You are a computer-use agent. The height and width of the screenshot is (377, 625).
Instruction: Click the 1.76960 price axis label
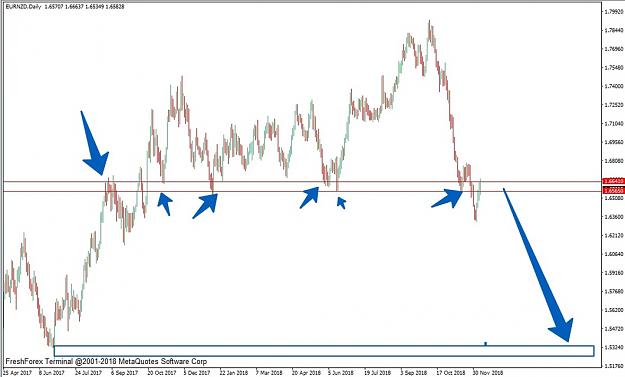coord(613,49)
